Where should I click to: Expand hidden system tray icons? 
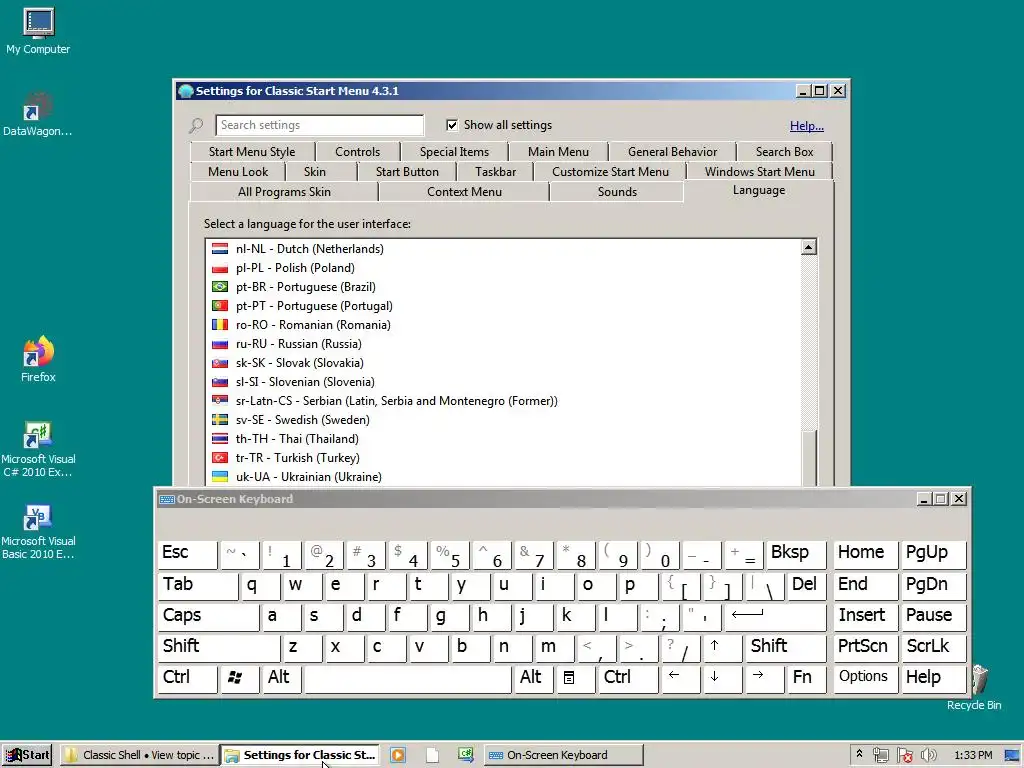click(859, 754)
